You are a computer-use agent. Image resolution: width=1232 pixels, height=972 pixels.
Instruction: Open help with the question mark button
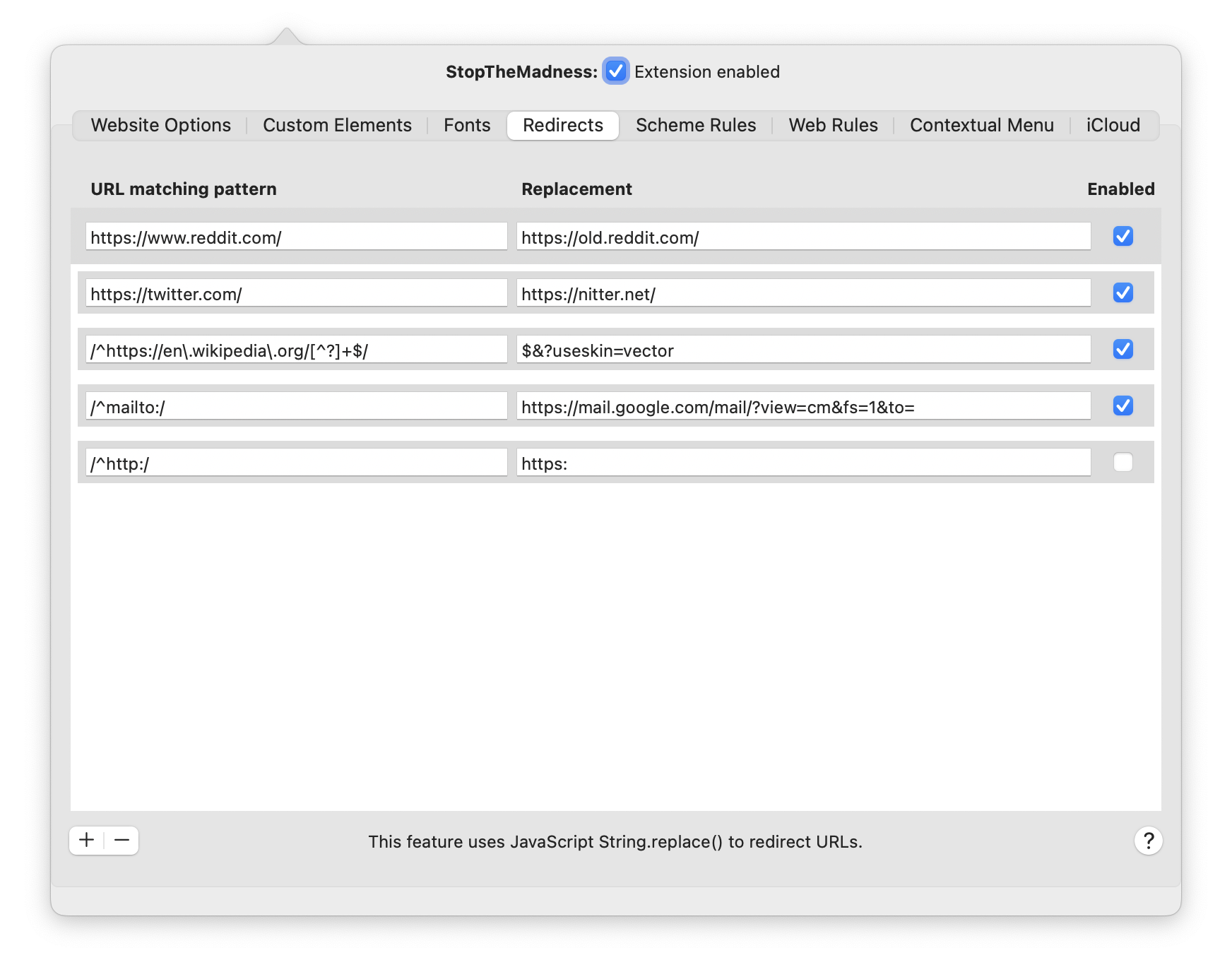1148,841
